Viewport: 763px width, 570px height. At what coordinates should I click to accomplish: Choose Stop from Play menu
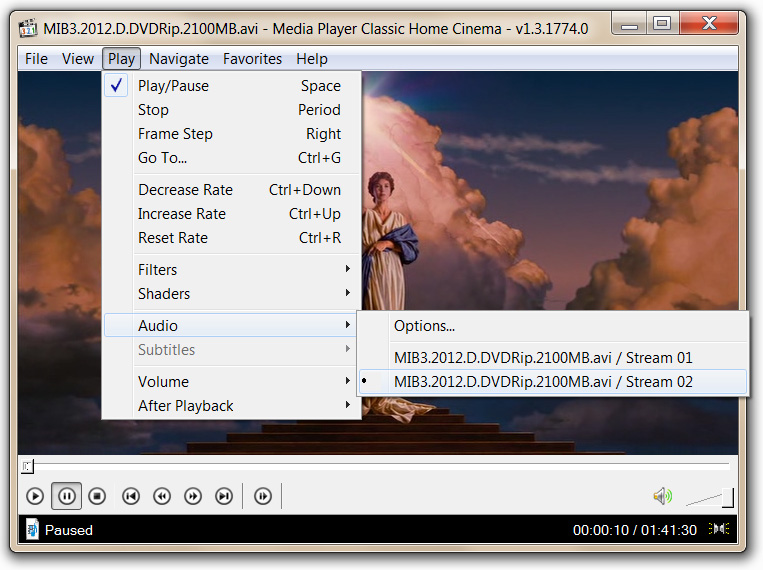(x=232, y=110)
